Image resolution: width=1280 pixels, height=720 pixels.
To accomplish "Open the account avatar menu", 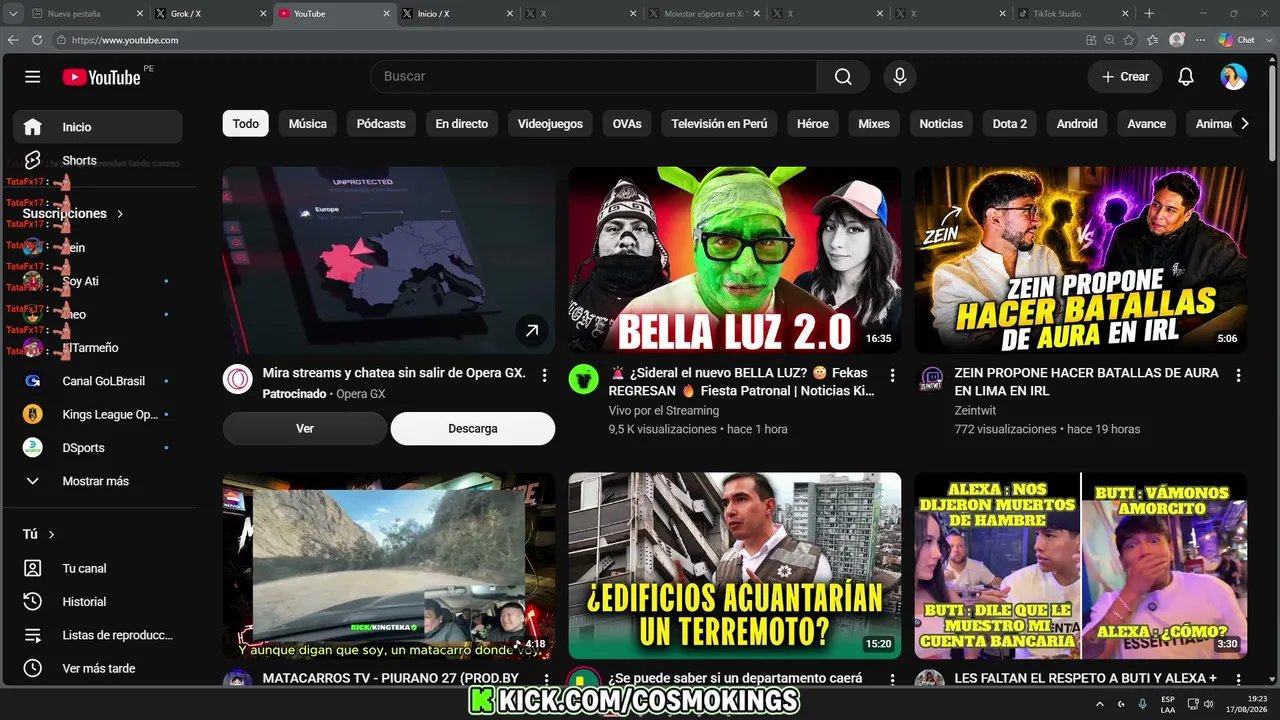I will (x=1234, y=77).
